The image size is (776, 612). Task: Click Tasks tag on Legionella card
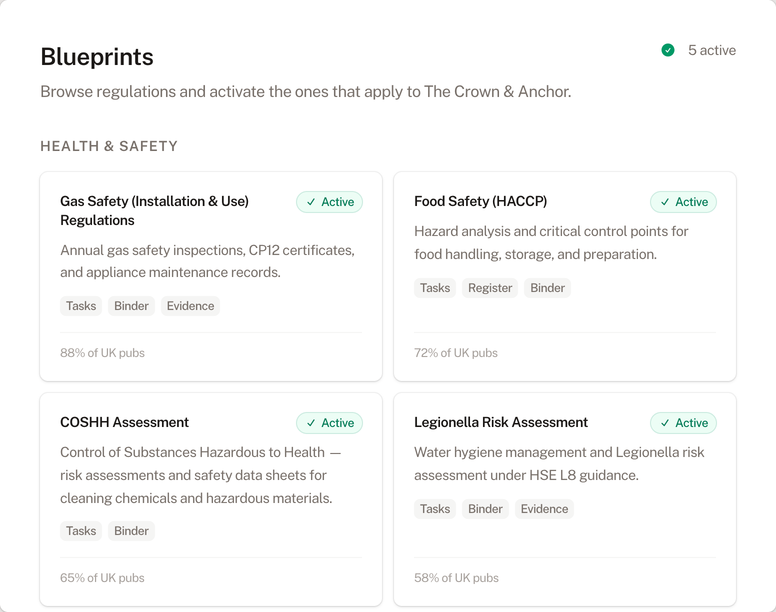(435, 509)
